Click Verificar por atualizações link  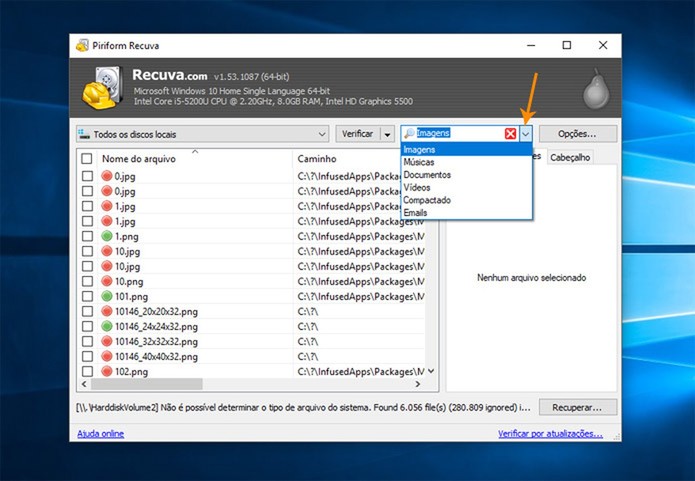pyautogui.click(x=550, y=434)
